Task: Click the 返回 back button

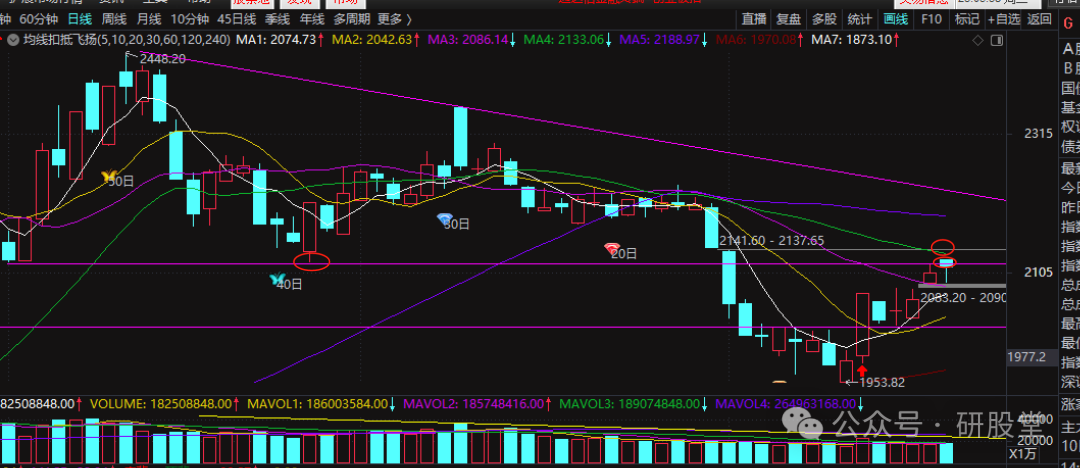Action: point(1038,19)
